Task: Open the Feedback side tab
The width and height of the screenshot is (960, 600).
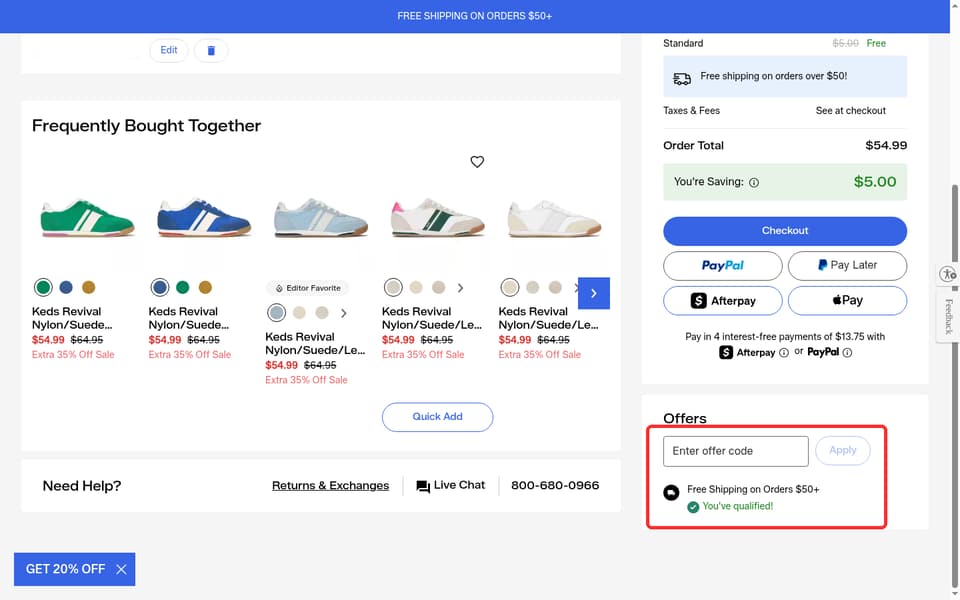Action: click(x=948, y=316)
